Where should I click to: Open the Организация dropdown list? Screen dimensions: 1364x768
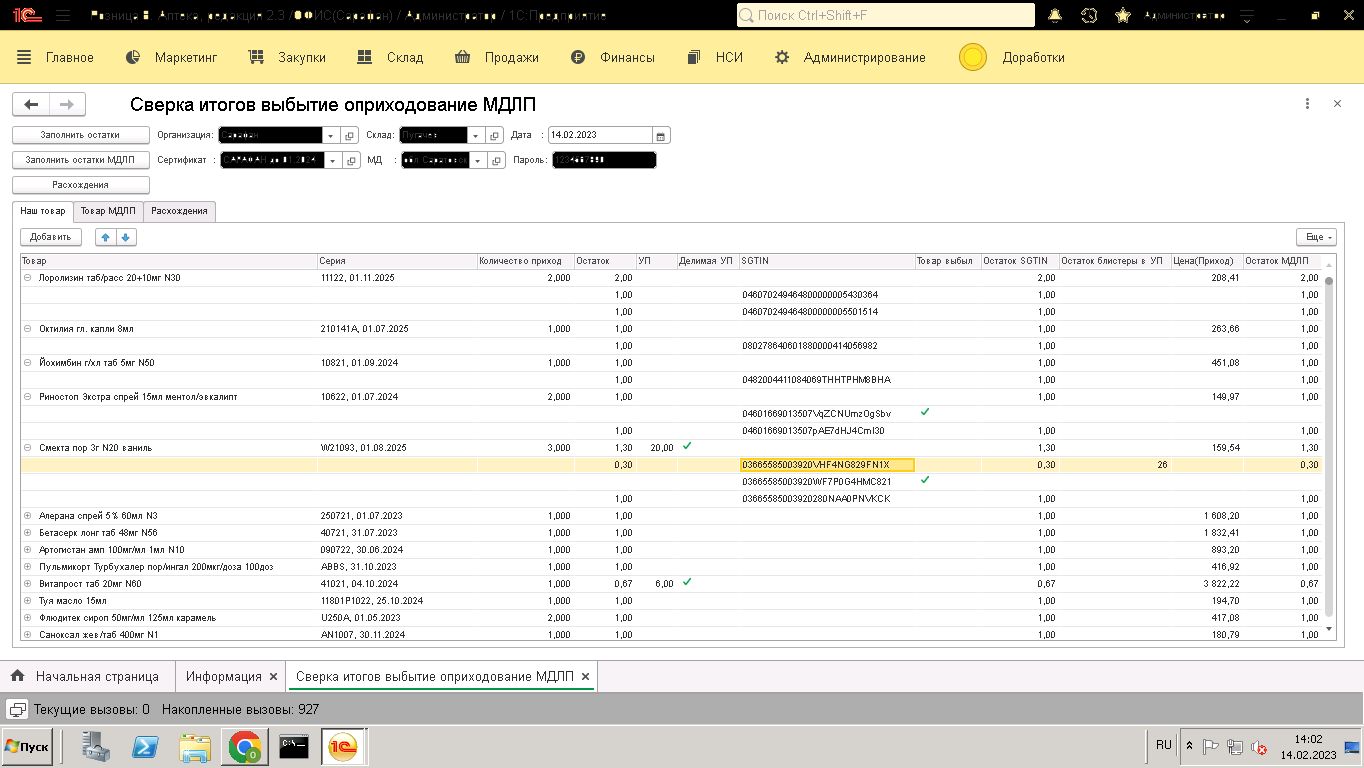[x=331, y=135]
